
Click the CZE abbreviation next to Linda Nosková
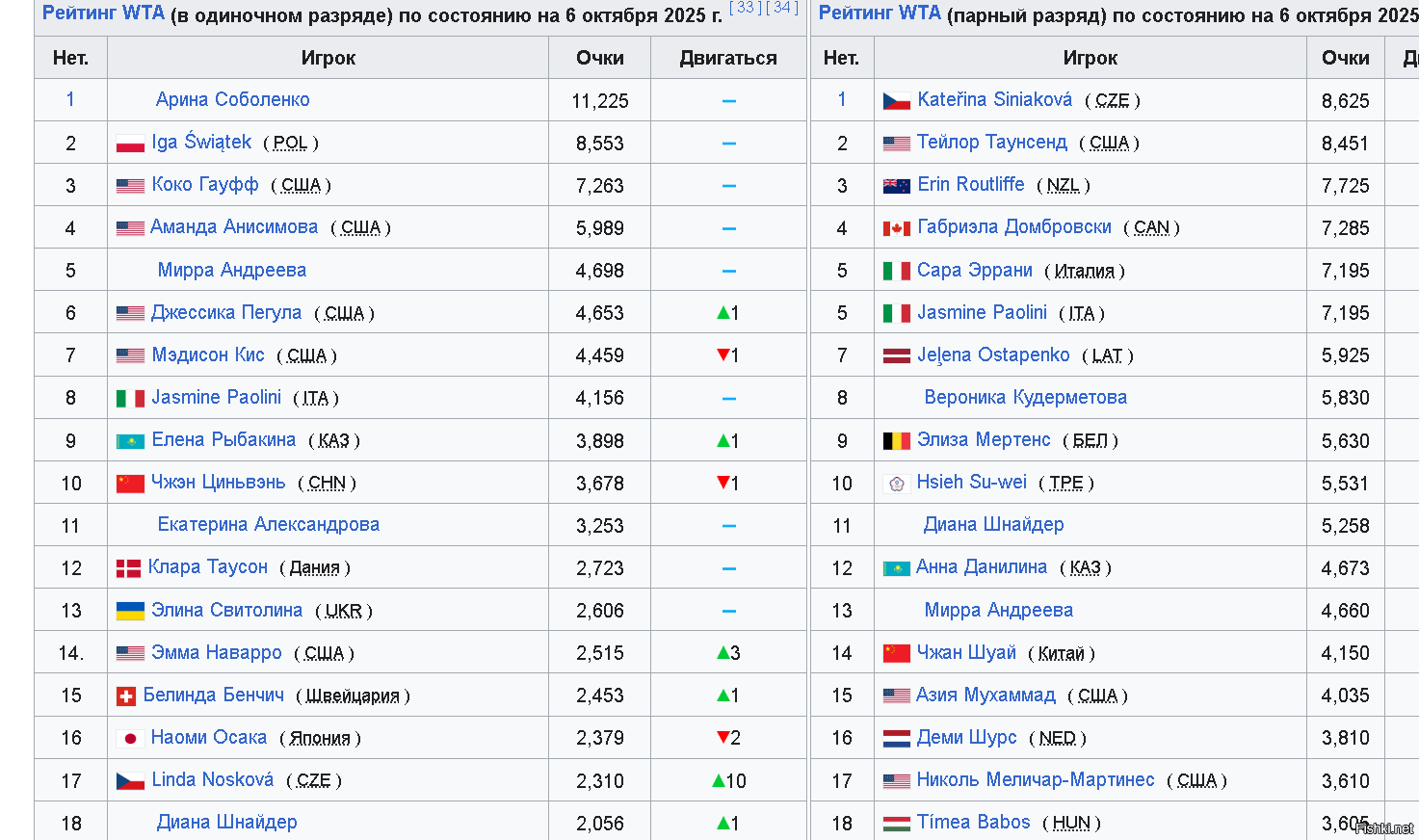[x=314, y=780]
